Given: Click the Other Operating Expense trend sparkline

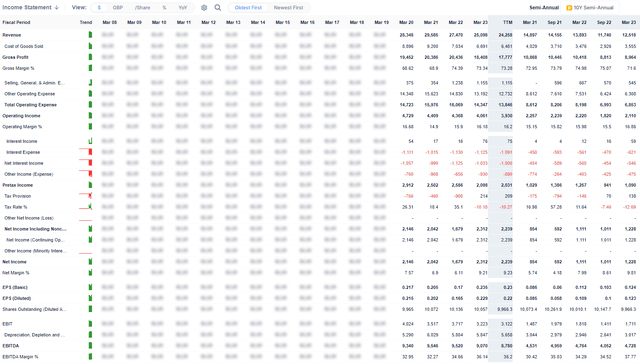Looking at the screenshot, I should point(90,93).
